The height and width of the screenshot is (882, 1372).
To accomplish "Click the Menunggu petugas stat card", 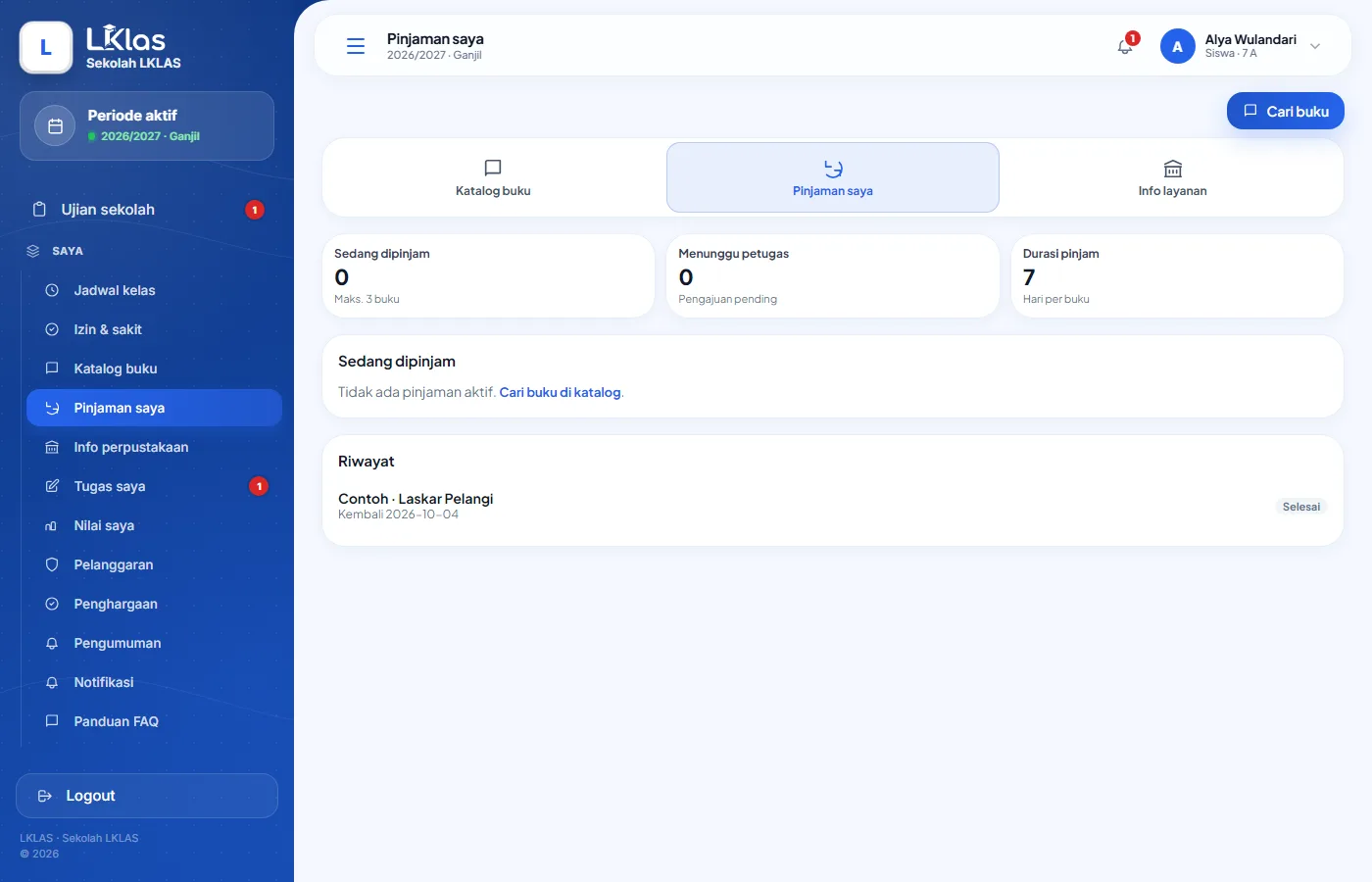I will pos(833,275).
